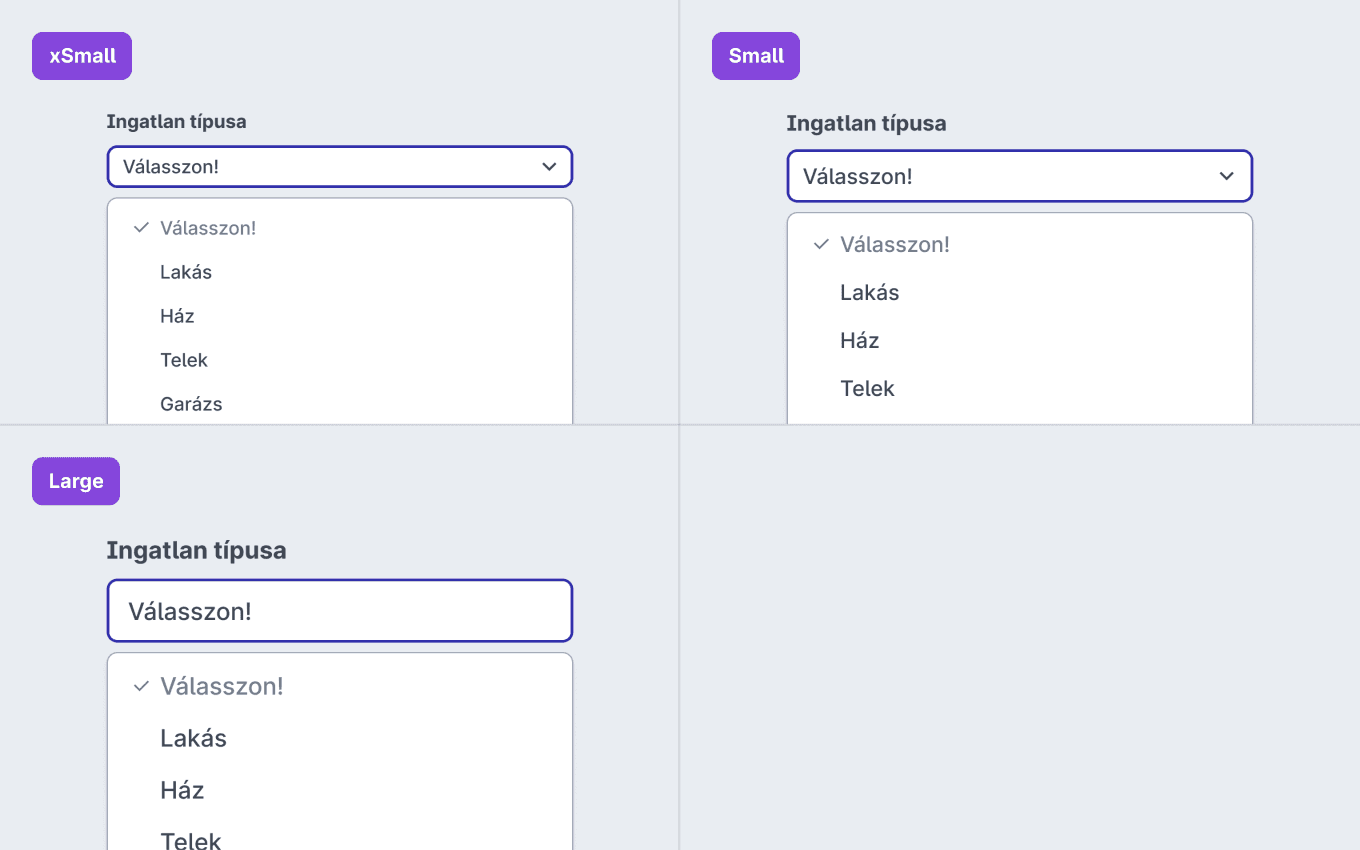Viewport: 1360px width, 850px height.
Task: Click checkmark icon beside Válasszon! in Small list
Action: point(821,244)
